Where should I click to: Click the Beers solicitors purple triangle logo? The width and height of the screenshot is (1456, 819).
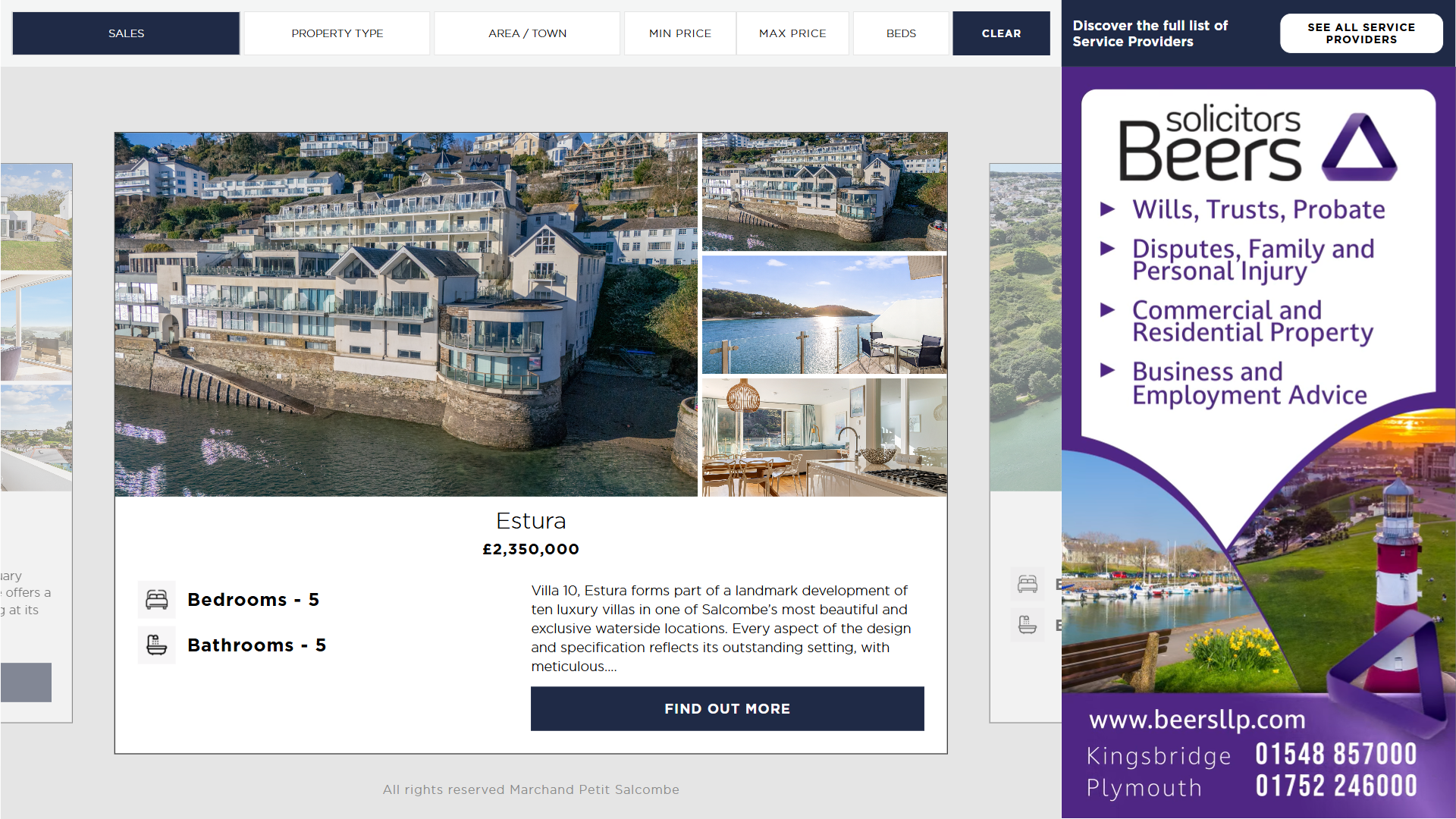click(1359, 147)
